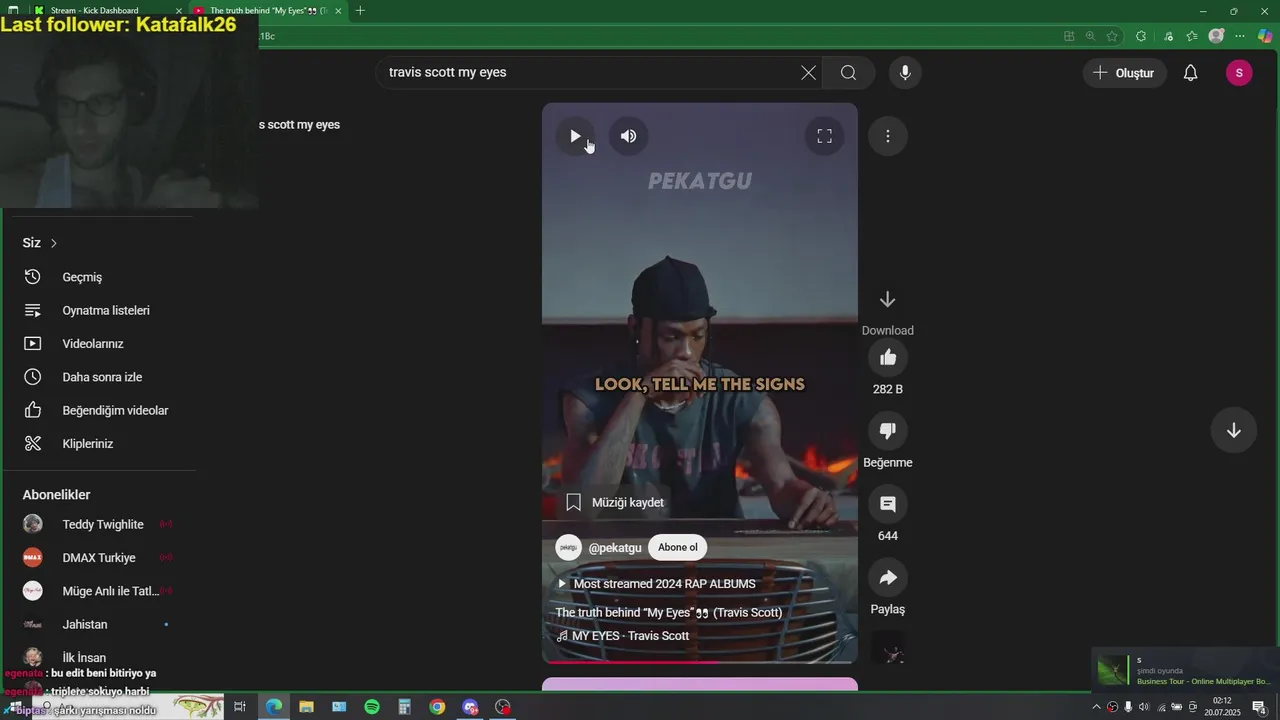Open Task View on the taskbar
The width and height of the screenshot is (1280, 720).
pyautogui.click(x=239, y=707)
